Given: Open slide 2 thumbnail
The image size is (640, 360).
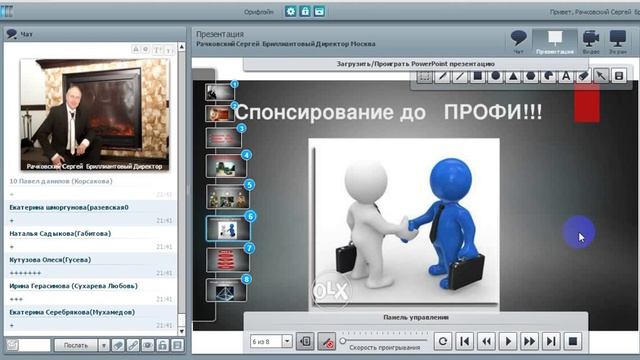Looking at the screenshot, I should [220, 113].
